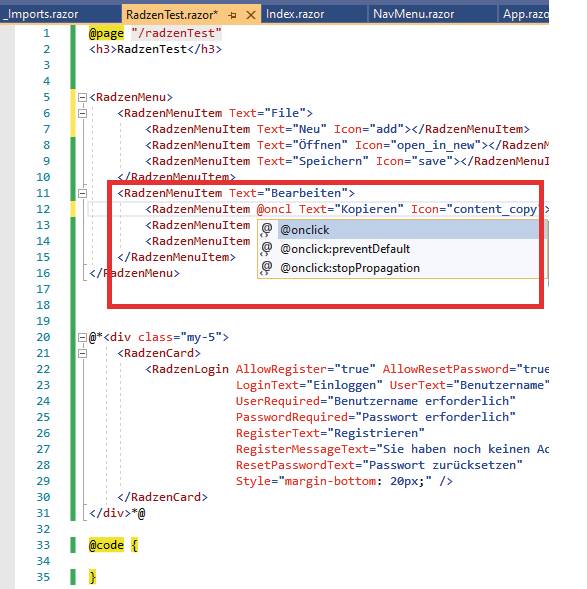587x589 pixels.
Task: Click the @onclick suggestion's directive icon
Action: [x=266, y=230]
